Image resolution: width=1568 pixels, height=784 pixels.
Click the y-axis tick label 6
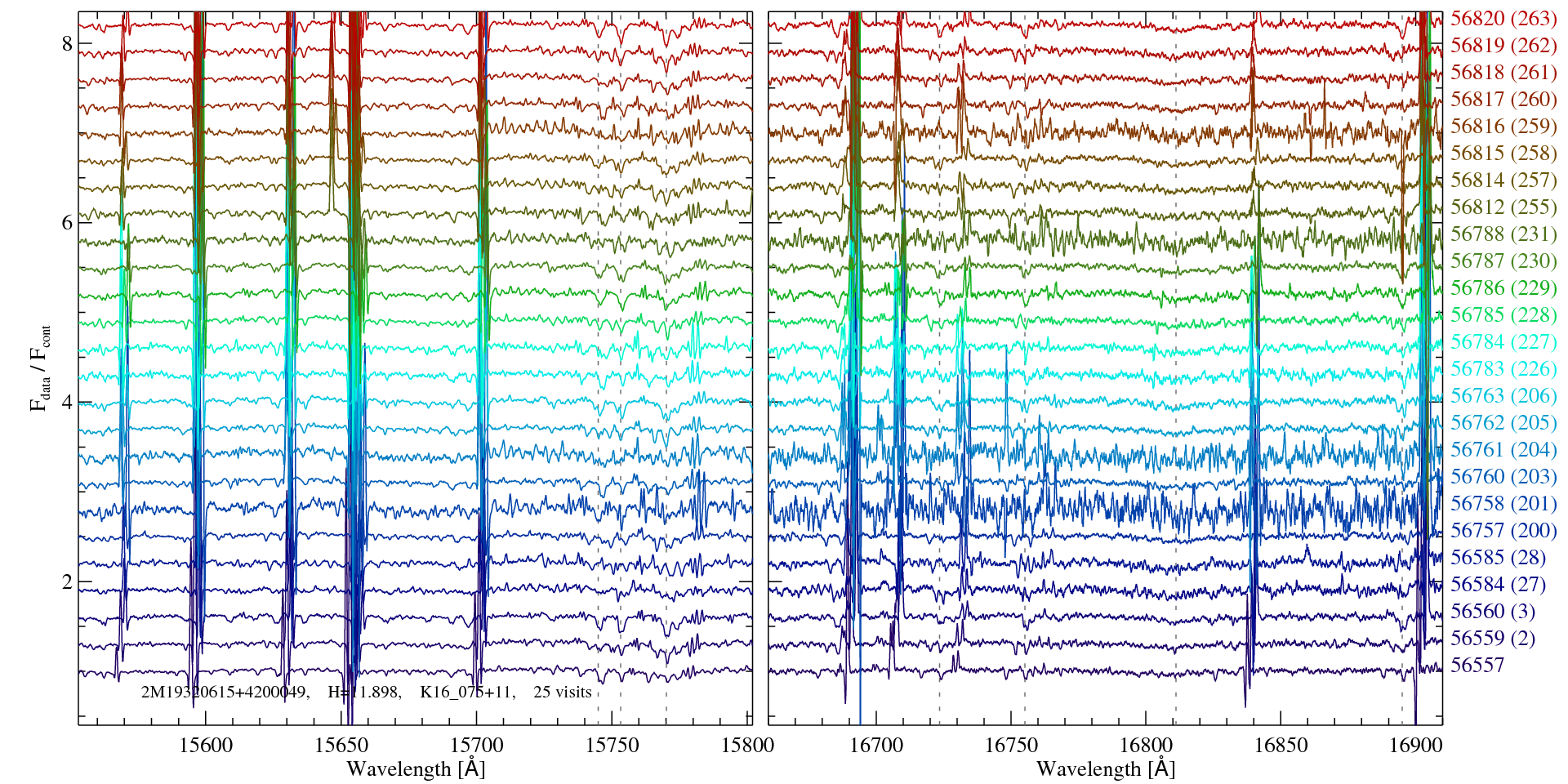tap(67, 223)
